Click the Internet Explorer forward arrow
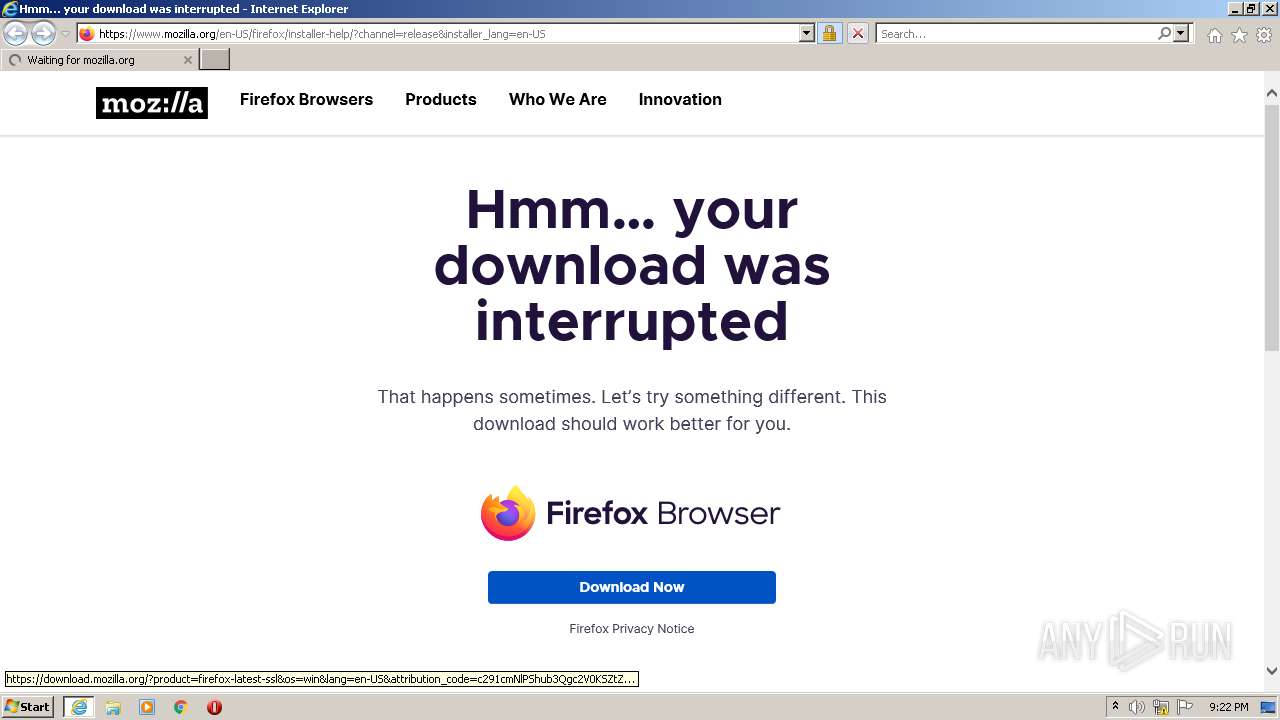Image resolution: width=1280 pixels, height=720 pixels. (x=43, y=33)
